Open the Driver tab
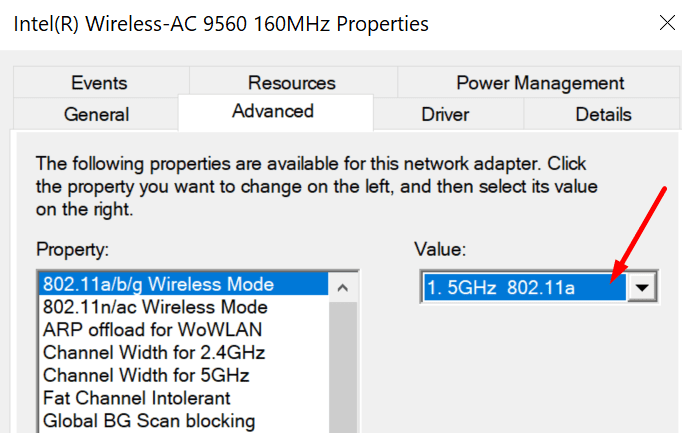The image size is (682, 433). [x=446, y=114]
